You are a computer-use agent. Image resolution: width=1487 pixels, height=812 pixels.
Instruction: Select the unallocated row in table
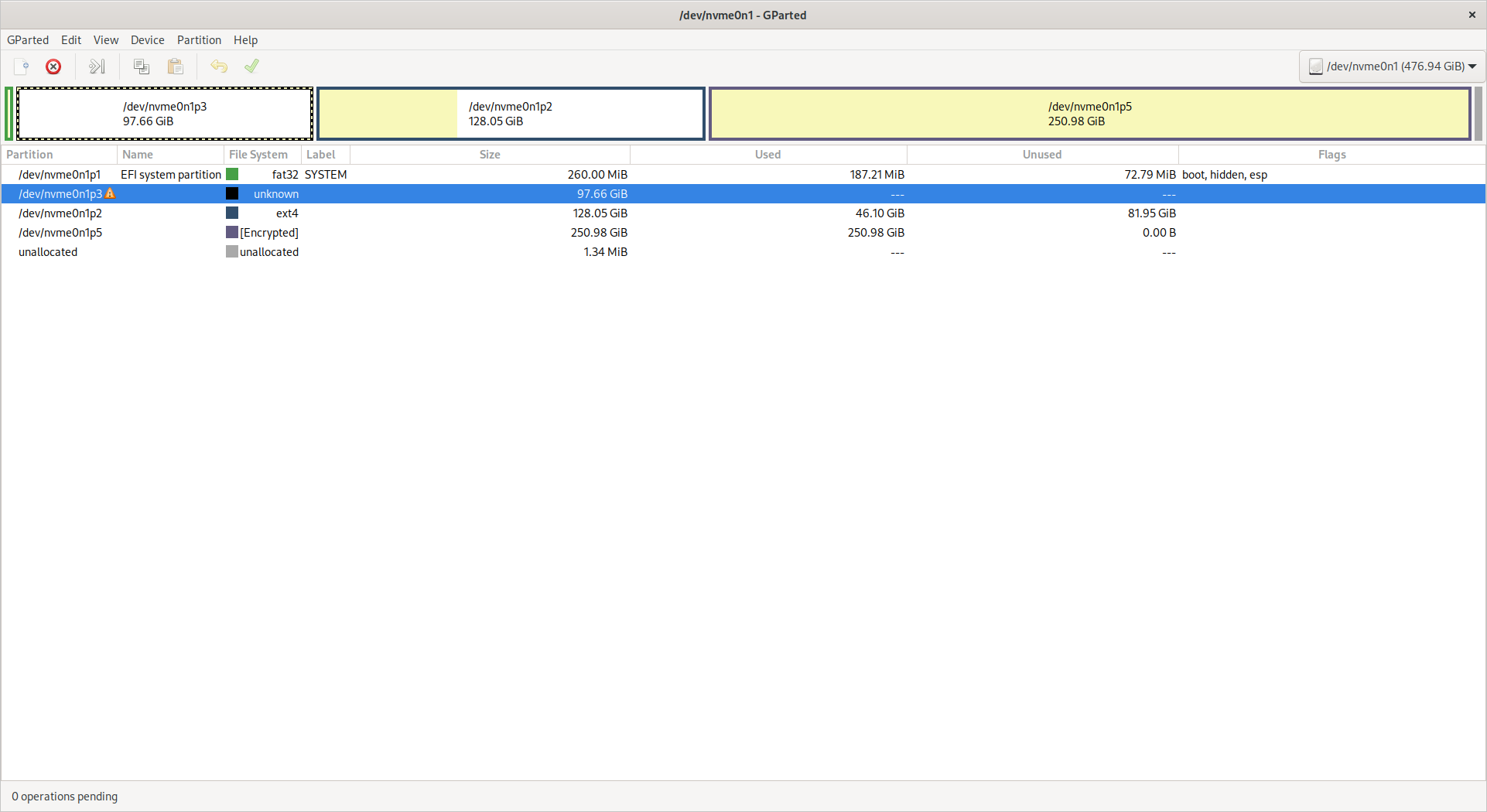743,251
